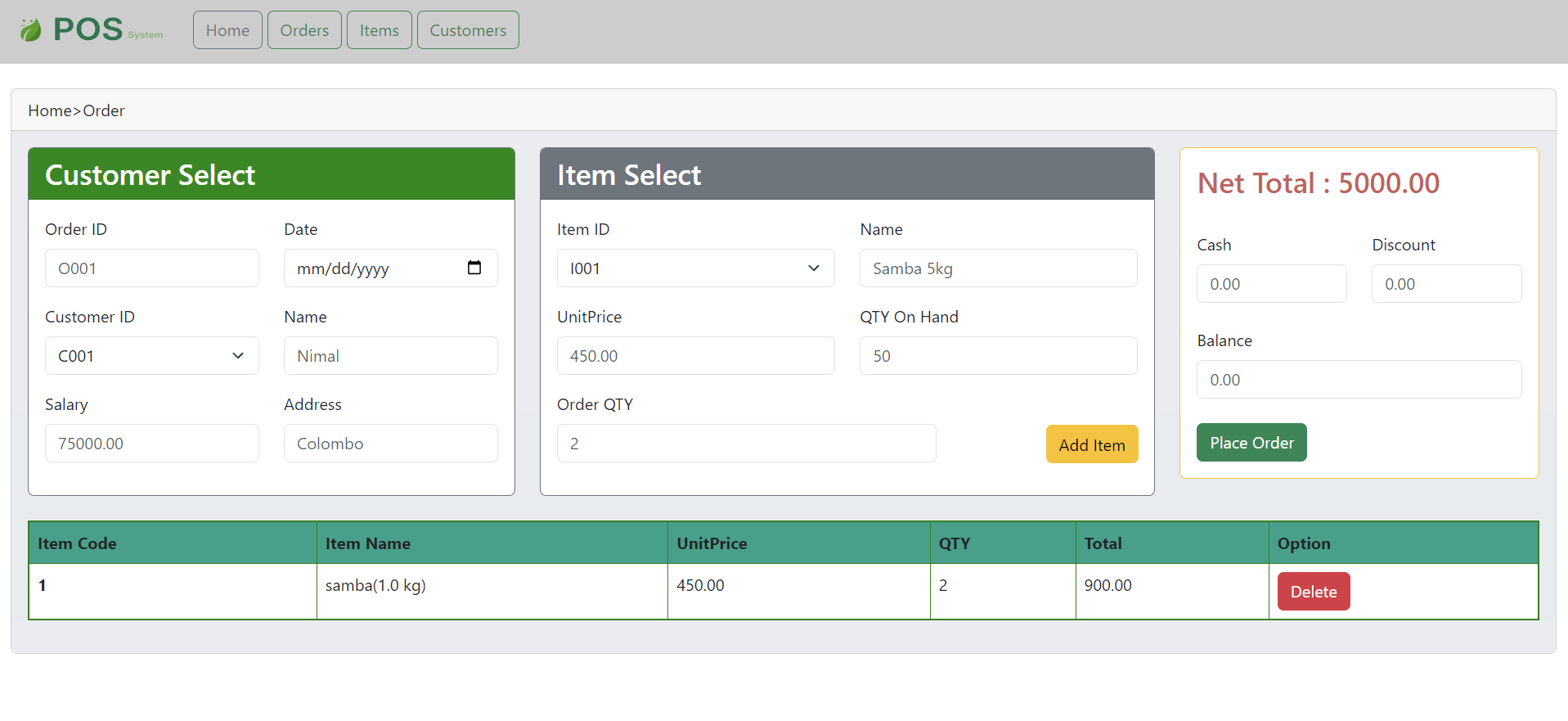Focus the Date mm/dd/yyyy field
This screenshot has width=1568, height=721.
pos(391,268)
